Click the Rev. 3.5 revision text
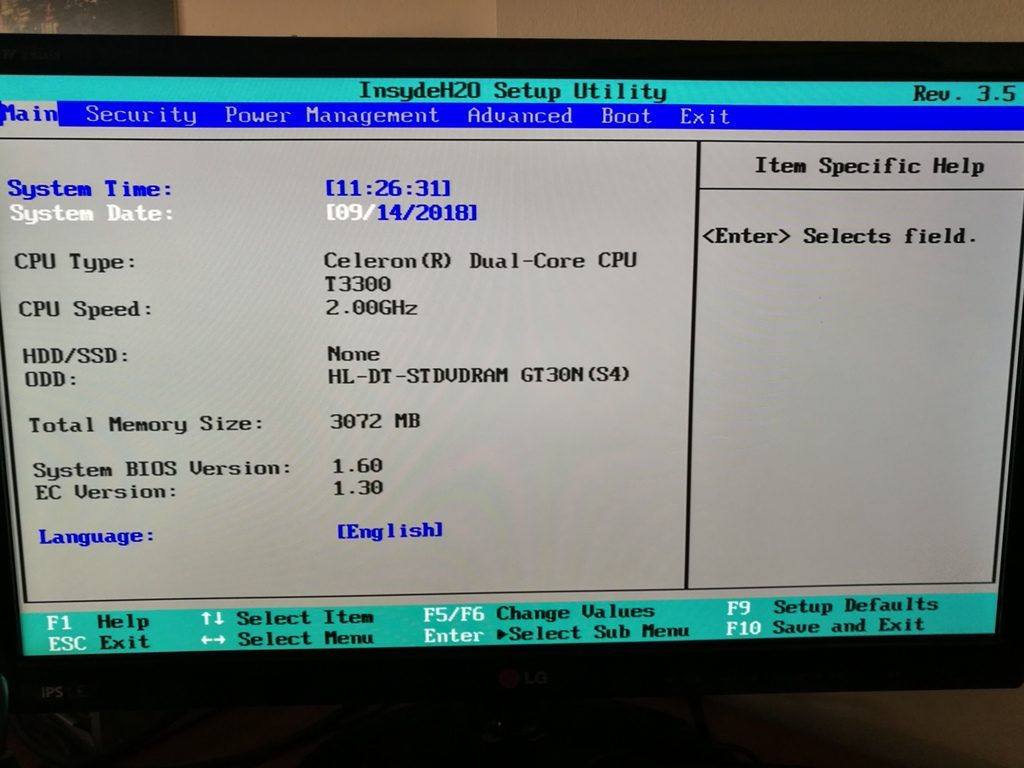The height and width of the screenshot is (768, 1024). pyautogui.click(x=964, y=94)
